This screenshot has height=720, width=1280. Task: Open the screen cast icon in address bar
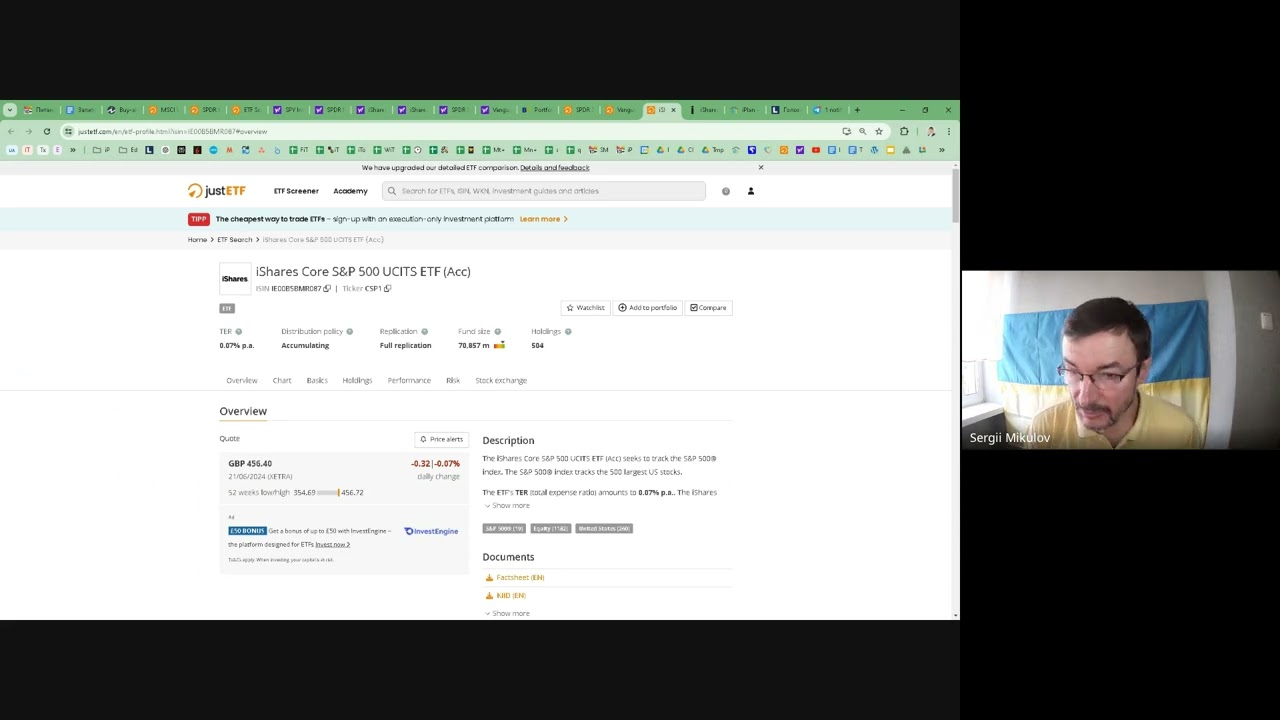pyautogui.click(x=846, y=132)
